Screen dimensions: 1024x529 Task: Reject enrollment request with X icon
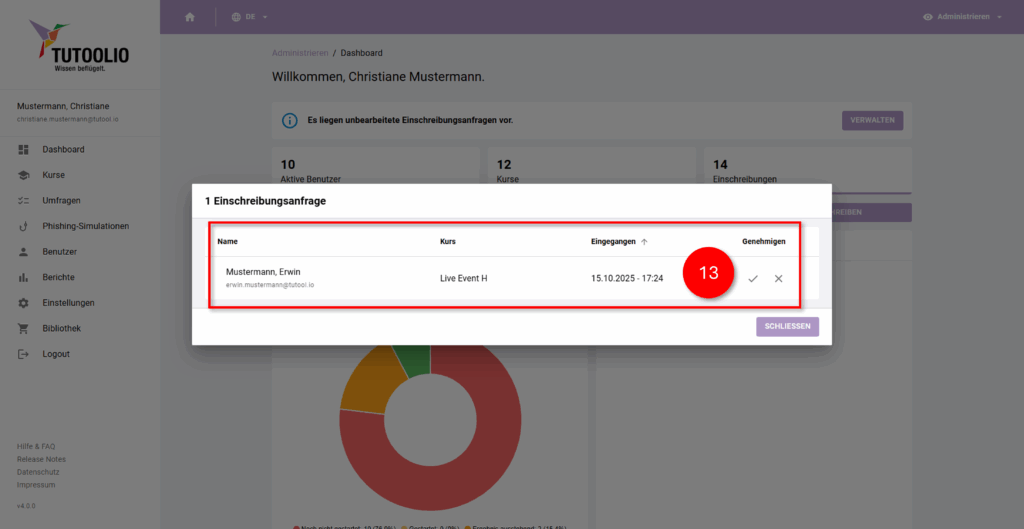point(778,279)
